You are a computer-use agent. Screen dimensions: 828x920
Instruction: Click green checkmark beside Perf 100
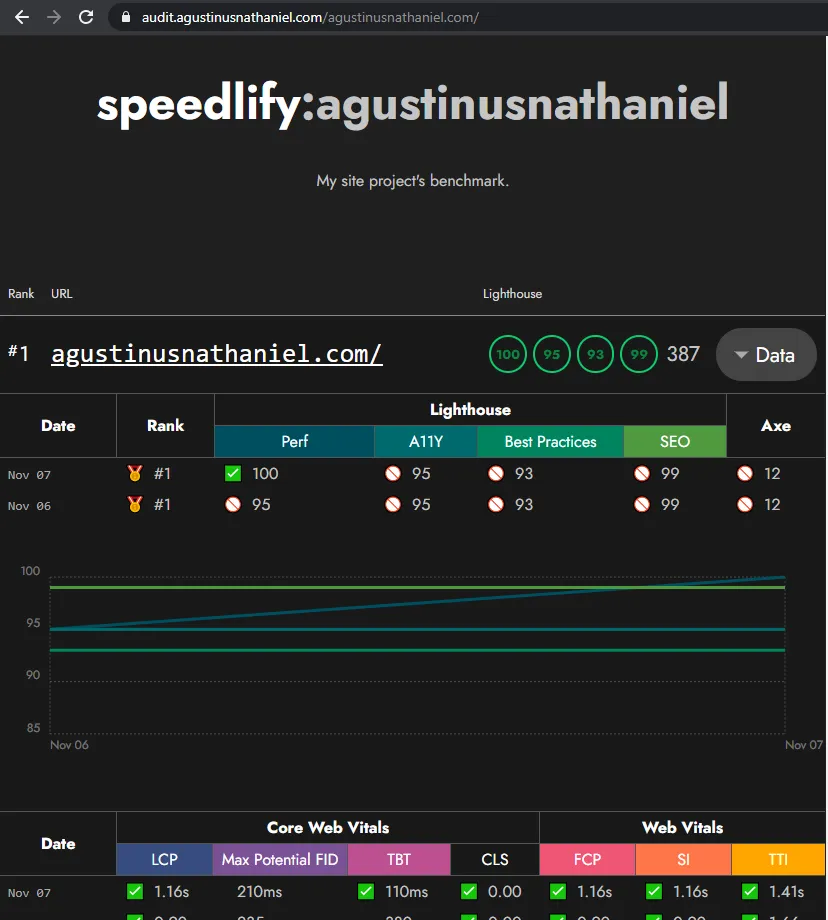click(233, 473)
